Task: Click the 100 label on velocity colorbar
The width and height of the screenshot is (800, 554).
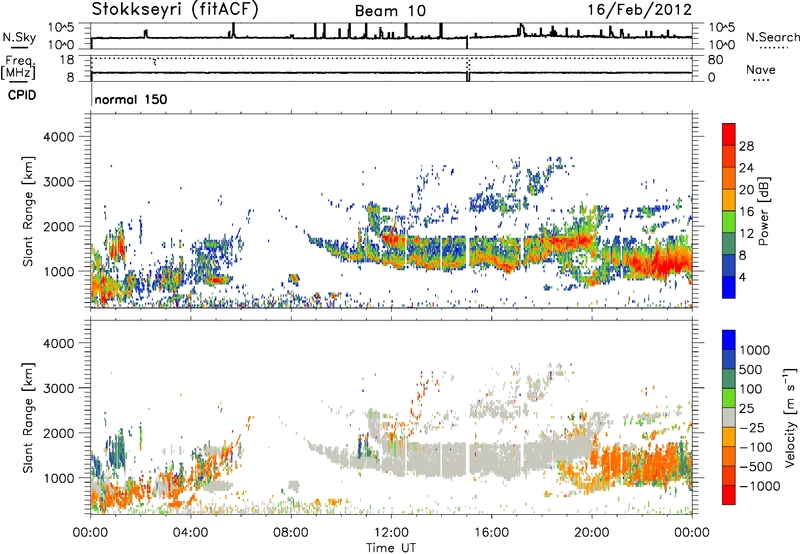Action: pos(752,389)
